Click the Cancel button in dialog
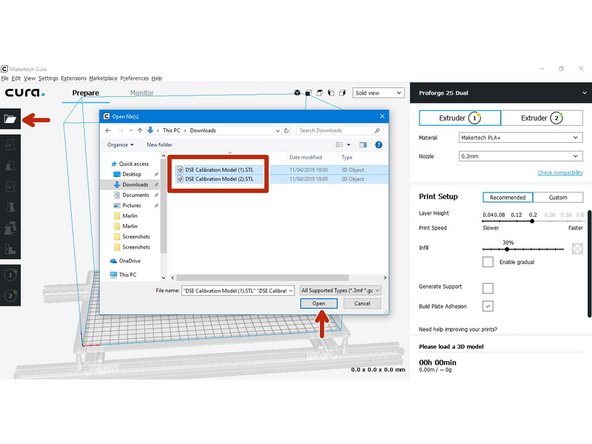Viewport: 592px width, 444px height. click(x=362, y=304)
